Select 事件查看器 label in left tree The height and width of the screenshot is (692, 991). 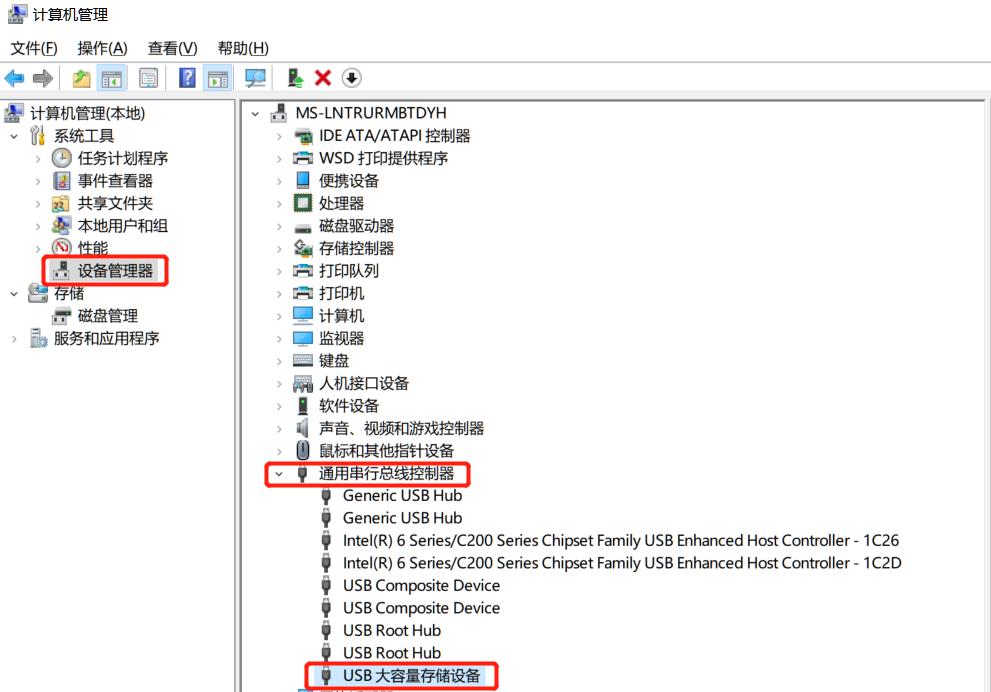click(115, 181)
